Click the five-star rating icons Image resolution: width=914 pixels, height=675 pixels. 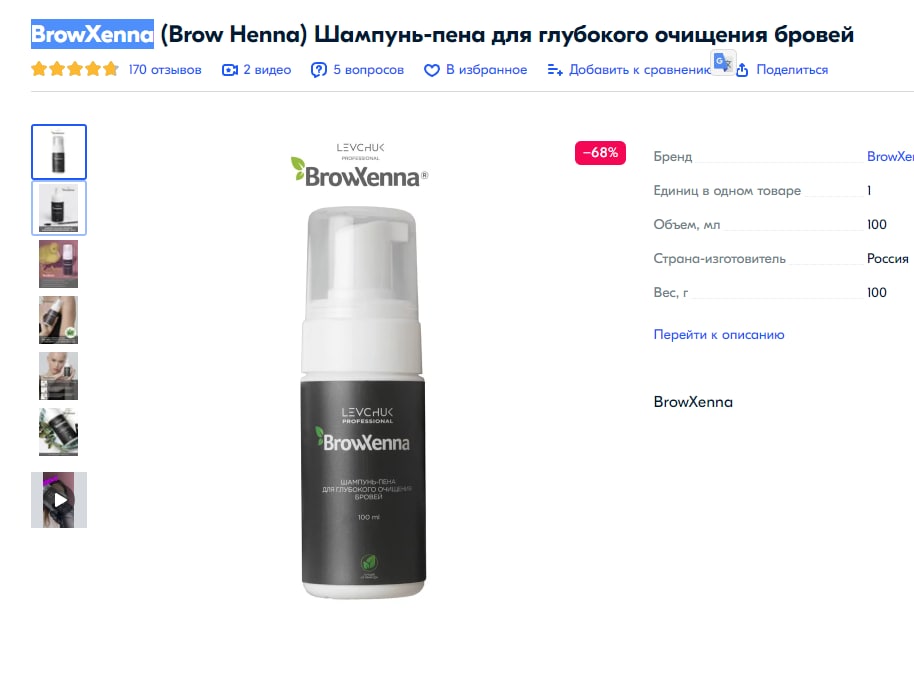click(75, 69)
